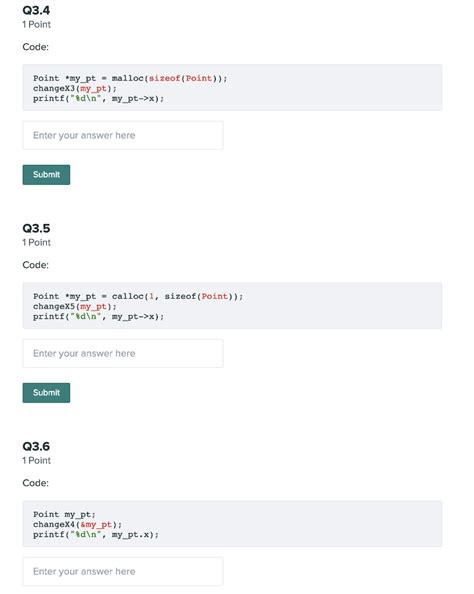Click the Q3.5 question heading
The image size is (474, 594).
coord(36,228)
